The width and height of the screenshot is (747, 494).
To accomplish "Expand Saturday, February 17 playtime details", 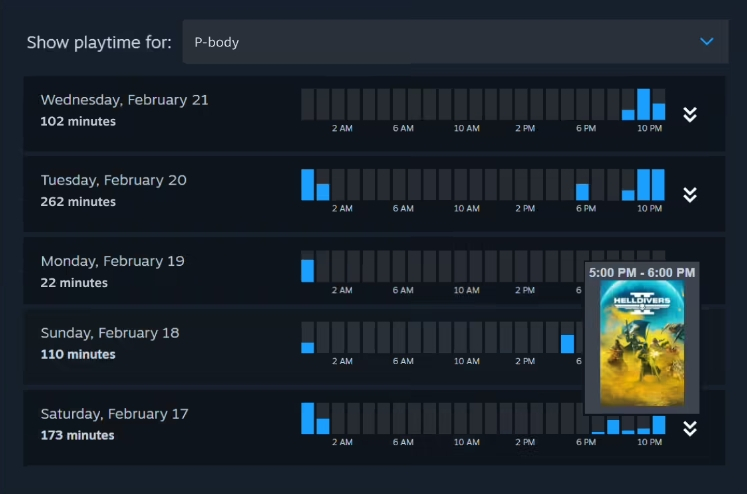I will coord(689,428).
